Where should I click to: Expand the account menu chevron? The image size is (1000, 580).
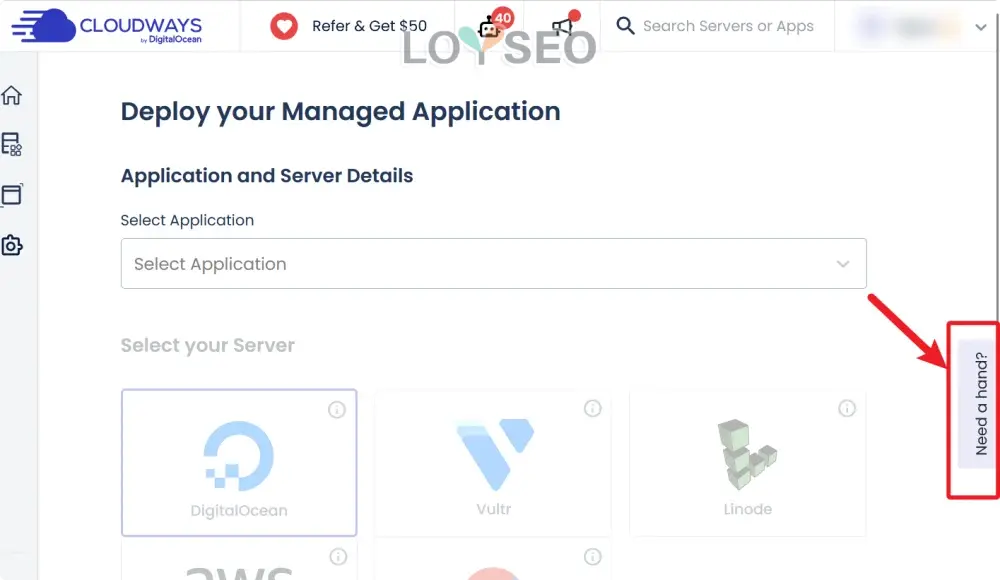[x=981, y=27]
